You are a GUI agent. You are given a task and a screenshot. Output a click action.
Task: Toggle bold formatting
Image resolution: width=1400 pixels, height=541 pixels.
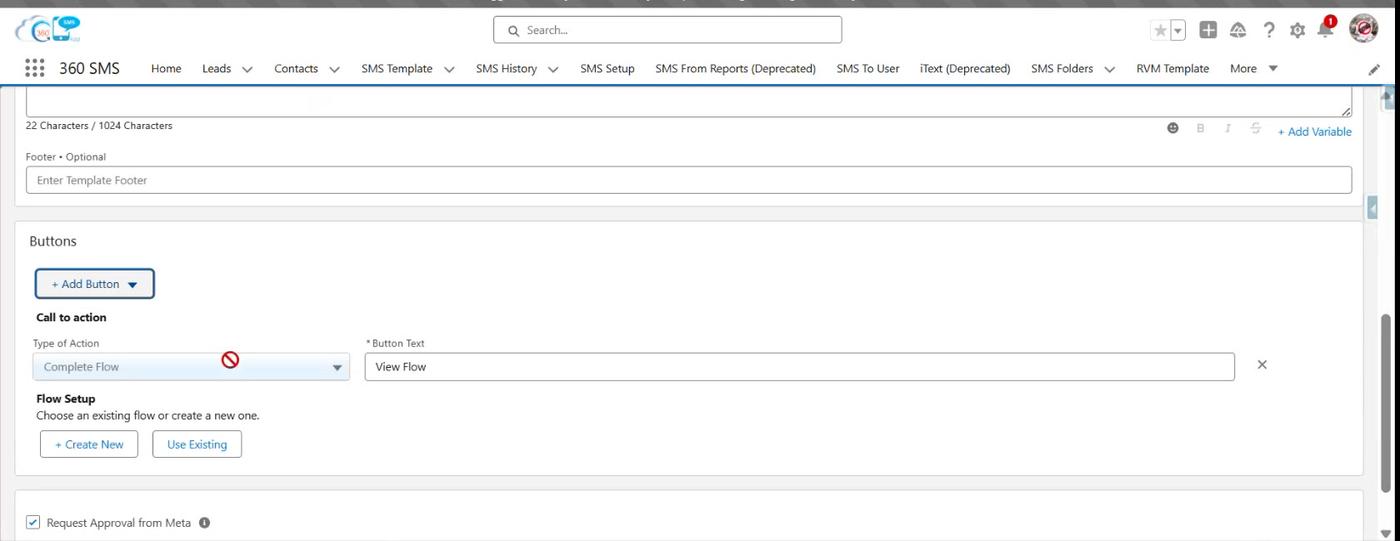[1200, 129]
